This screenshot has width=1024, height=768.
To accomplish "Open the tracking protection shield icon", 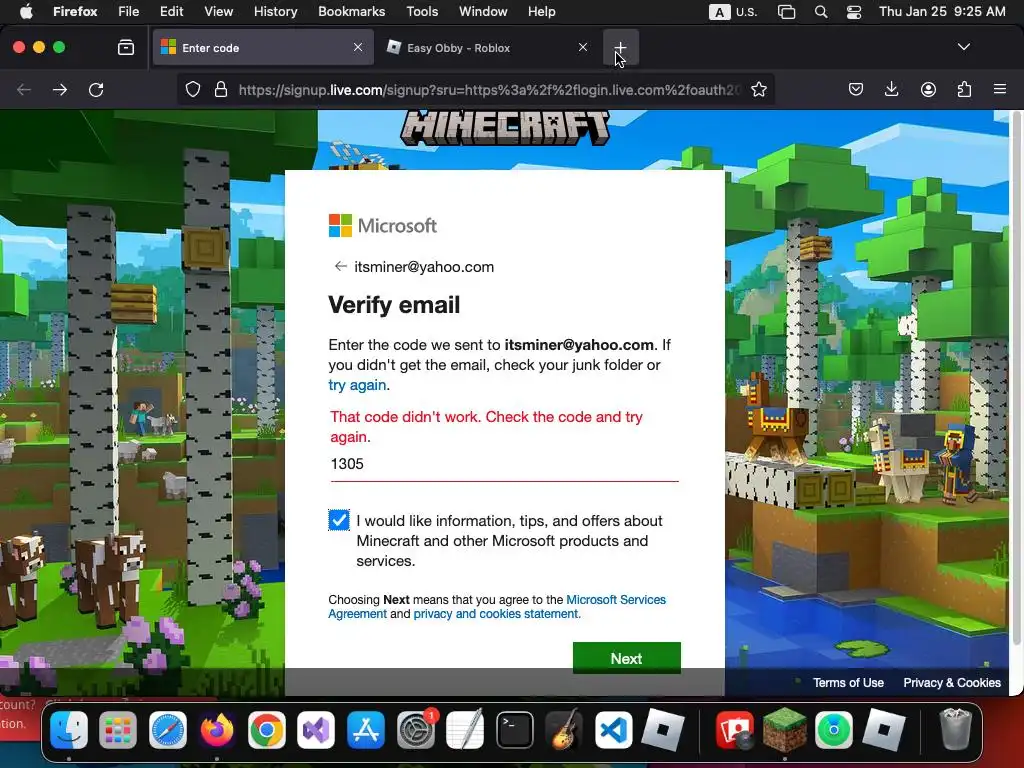I will (x=193, y=89).
